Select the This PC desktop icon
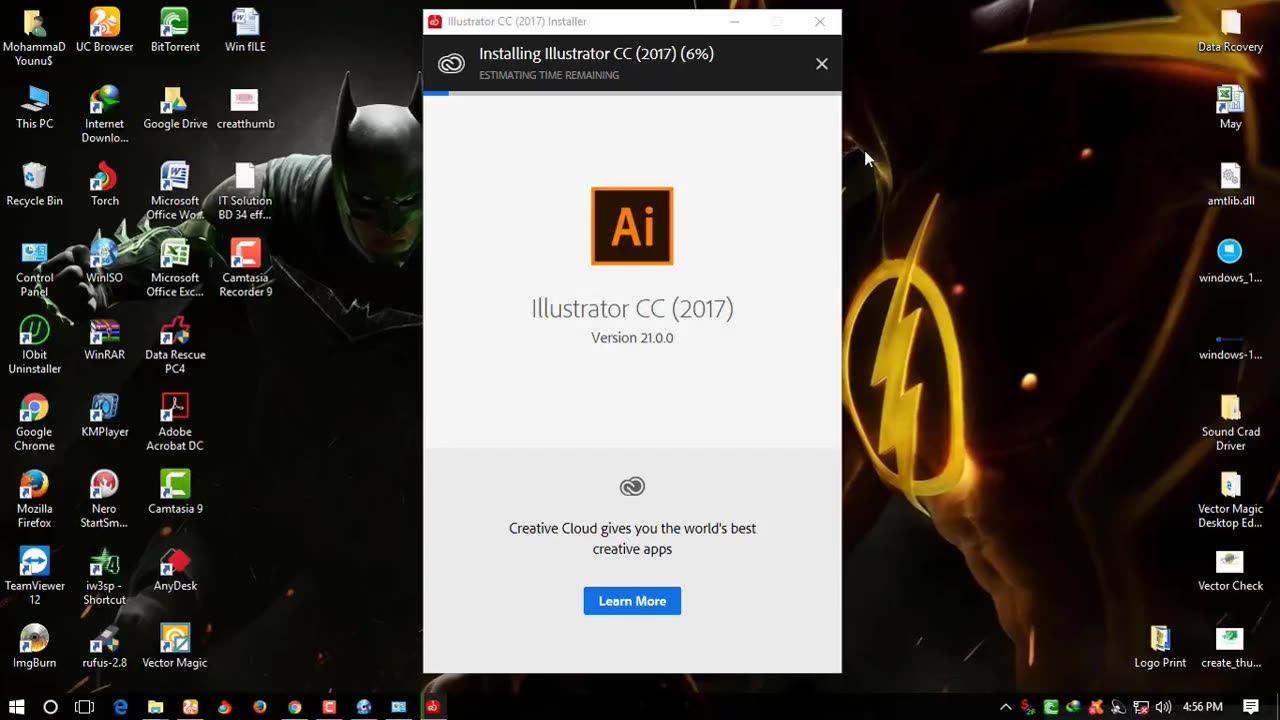 click(x=34, y=108)
